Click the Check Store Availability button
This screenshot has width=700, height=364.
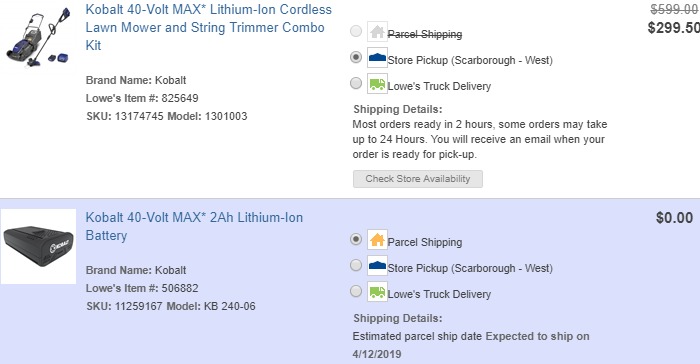(x=418, y=179)
